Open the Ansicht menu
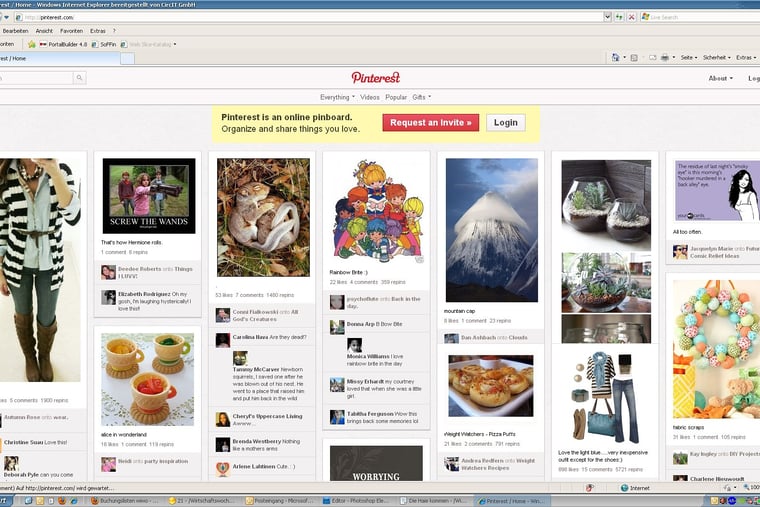The image size is (760, 507). click(x=44, y=31)
